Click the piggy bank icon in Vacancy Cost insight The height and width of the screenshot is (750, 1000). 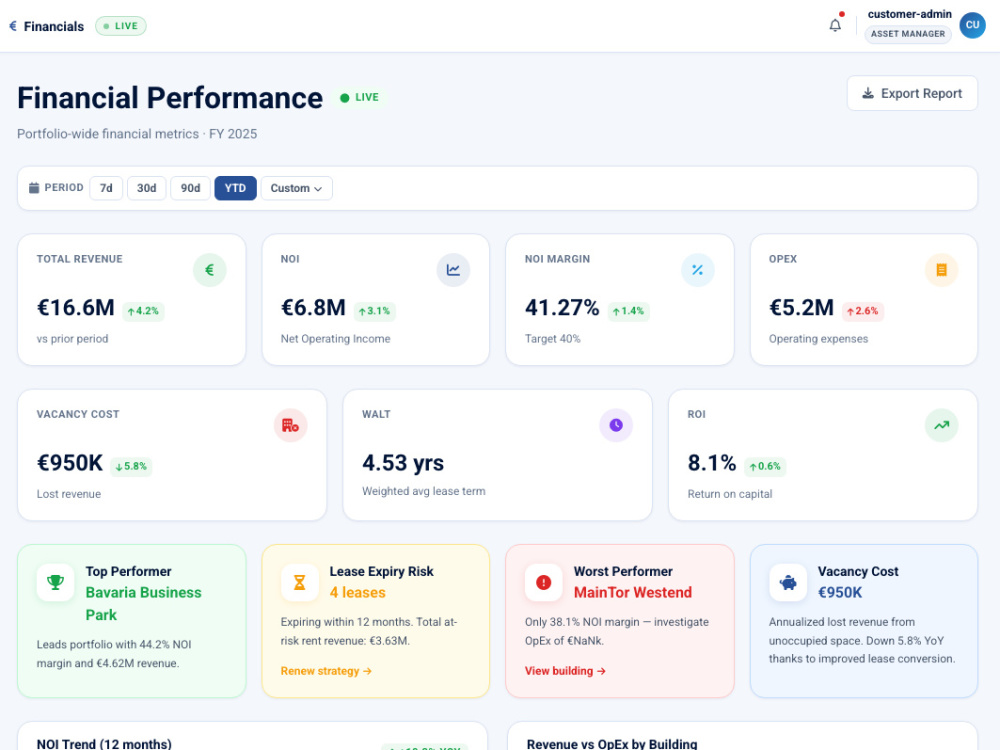pos(788,582)
